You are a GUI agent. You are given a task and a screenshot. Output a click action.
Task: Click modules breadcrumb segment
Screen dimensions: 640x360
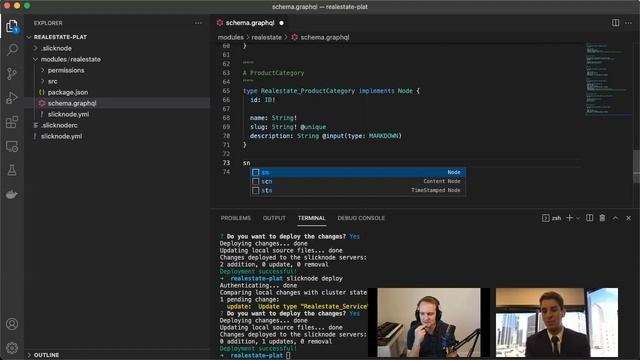point(231,37)
